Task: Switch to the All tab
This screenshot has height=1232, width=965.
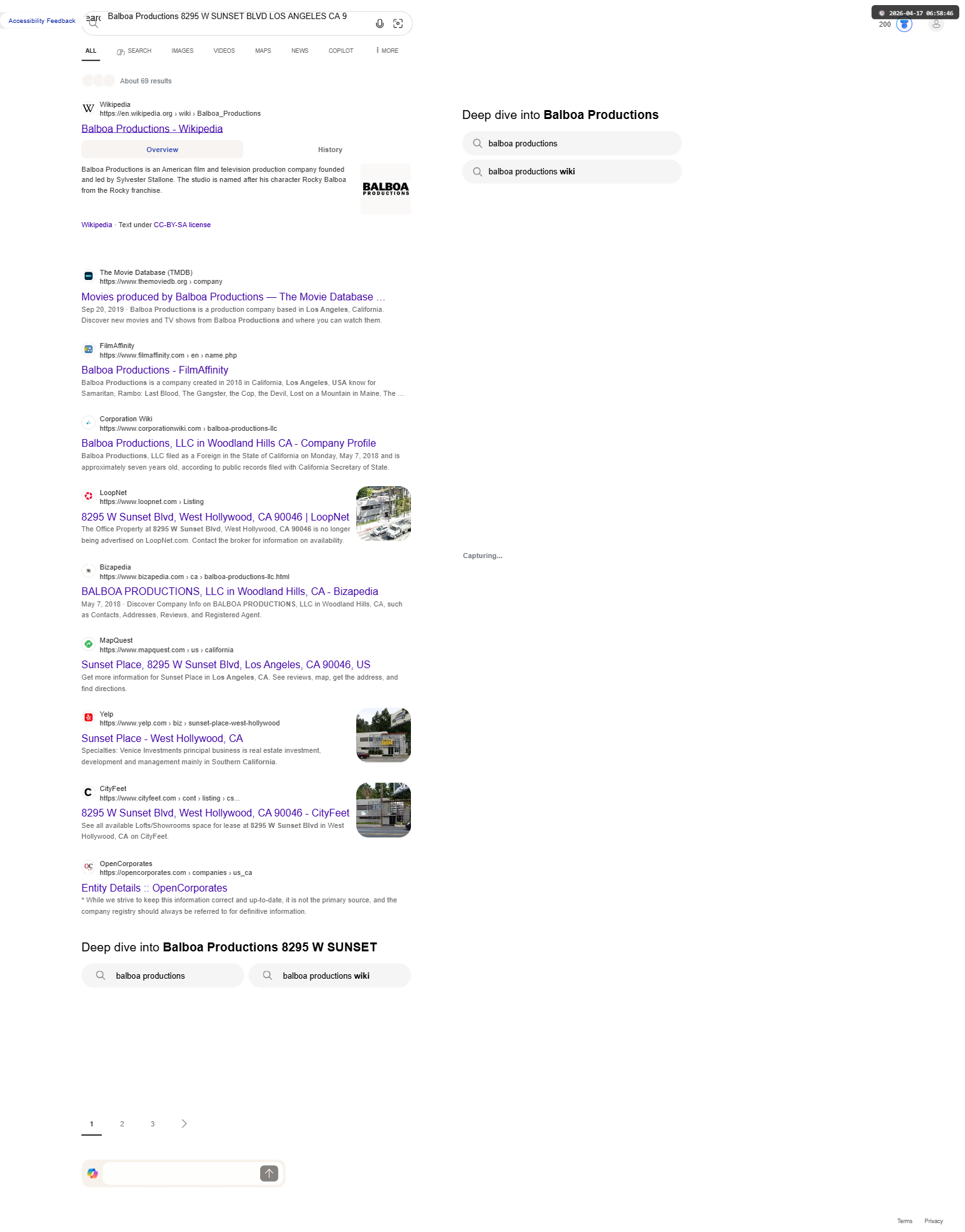Action: (x=91, y=51)
